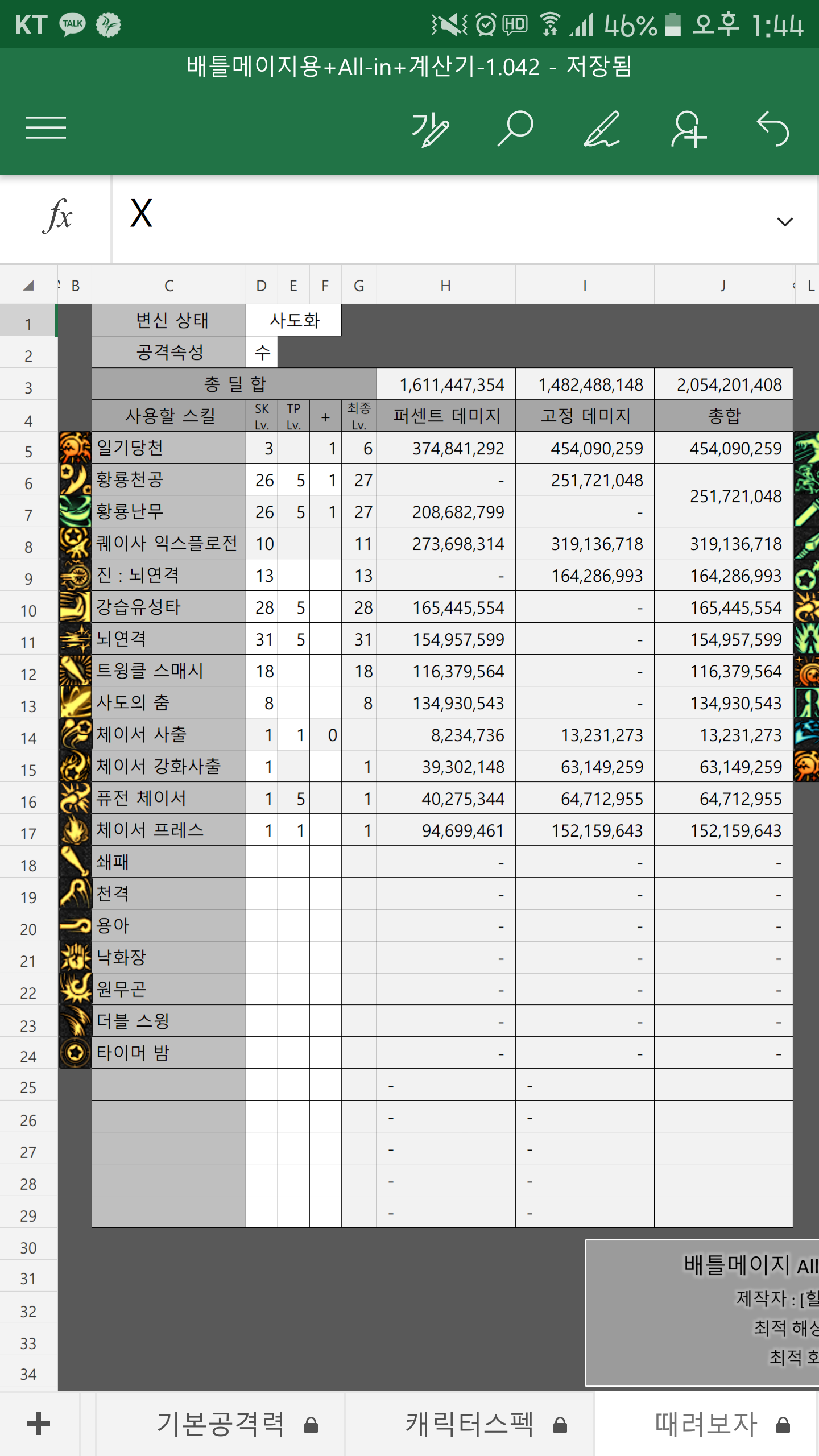The height and width of the screenshot is (1456, 819).
Task: Open the hamburger navigation menu
Action: coord(45,127)
